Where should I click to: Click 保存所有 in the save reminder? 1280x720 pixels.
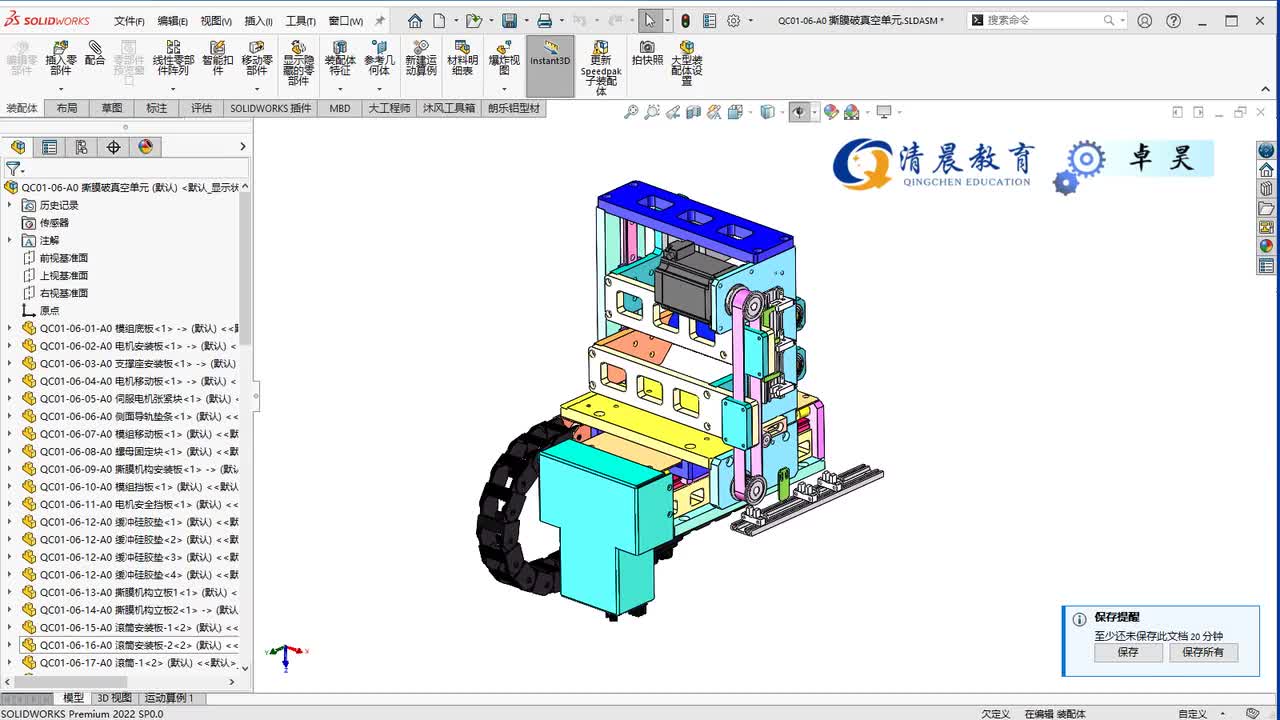pyautogui.click(x=1203, y=652)
